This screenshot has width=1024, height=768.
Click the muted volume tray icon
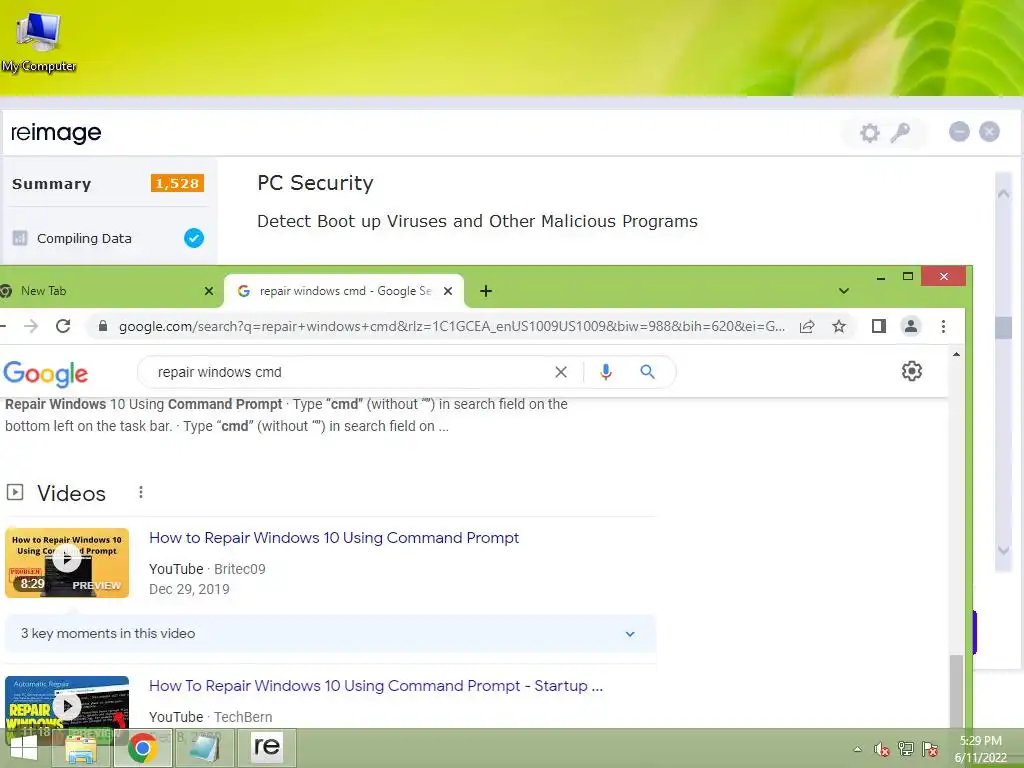coord(882,749)
